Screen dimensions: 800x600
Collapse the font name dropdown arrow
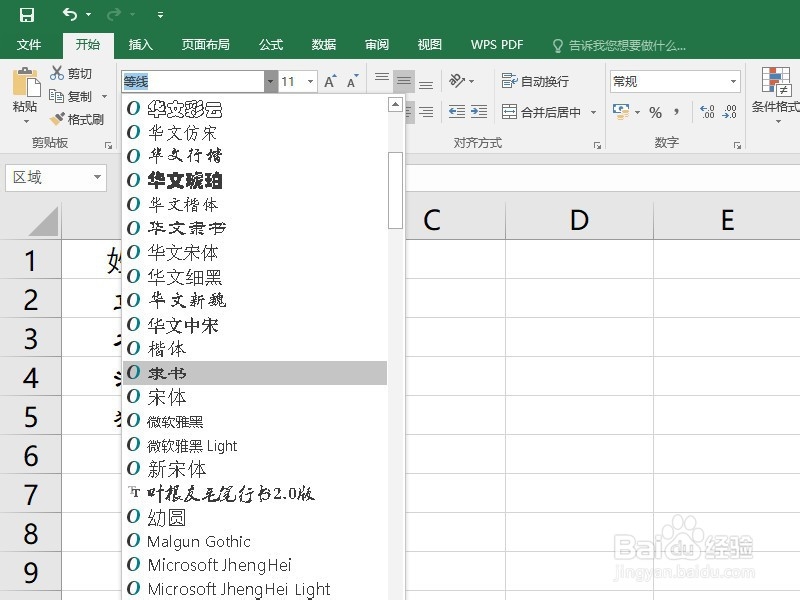point(270,82)
